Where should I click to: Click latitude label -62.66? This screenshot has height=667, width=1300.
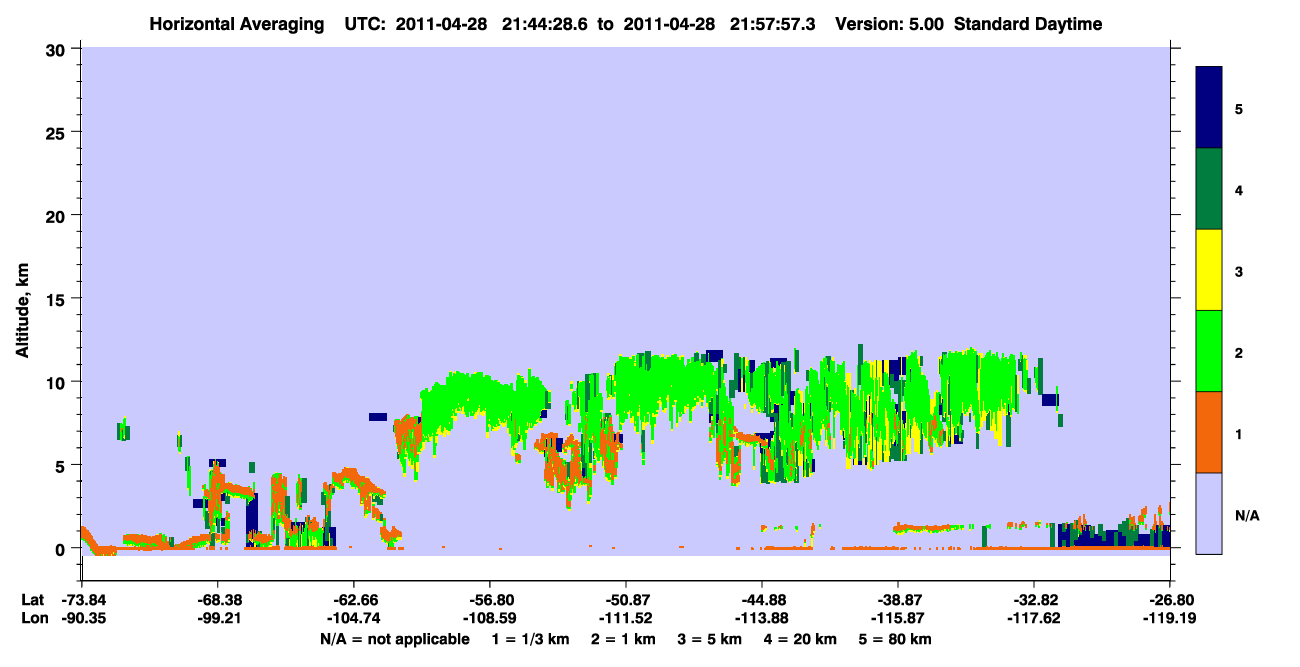click(353, 600)
